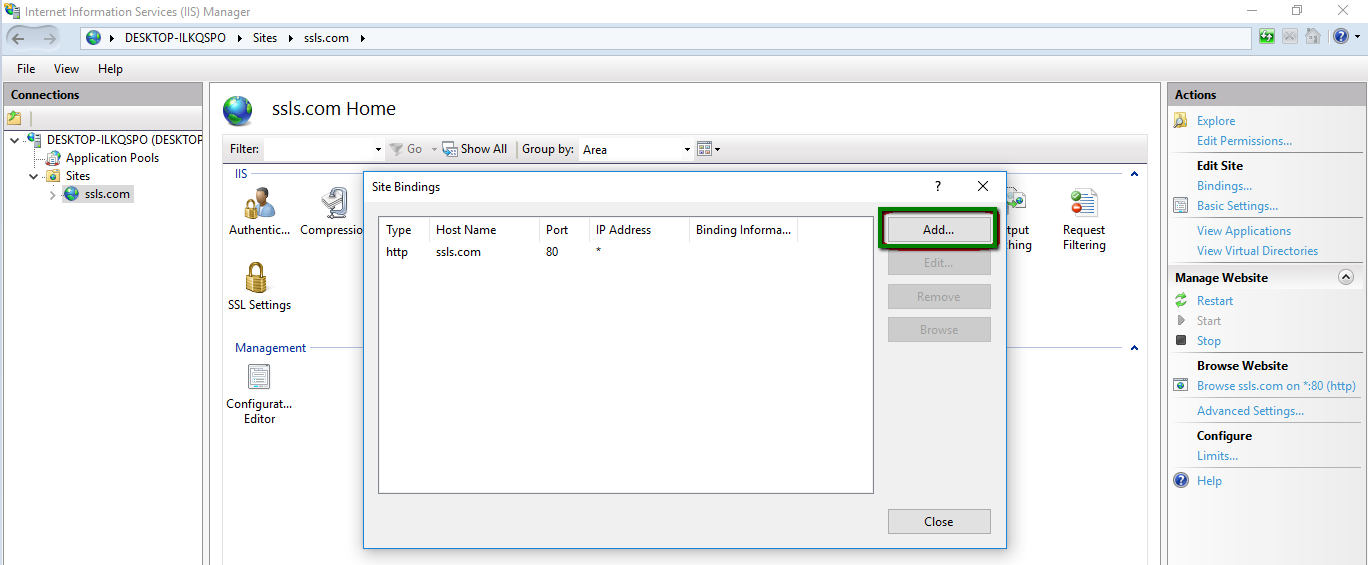Click the Basic Settings... link
This screenshot has height=565, width=1368.
tap(1237, 206)
